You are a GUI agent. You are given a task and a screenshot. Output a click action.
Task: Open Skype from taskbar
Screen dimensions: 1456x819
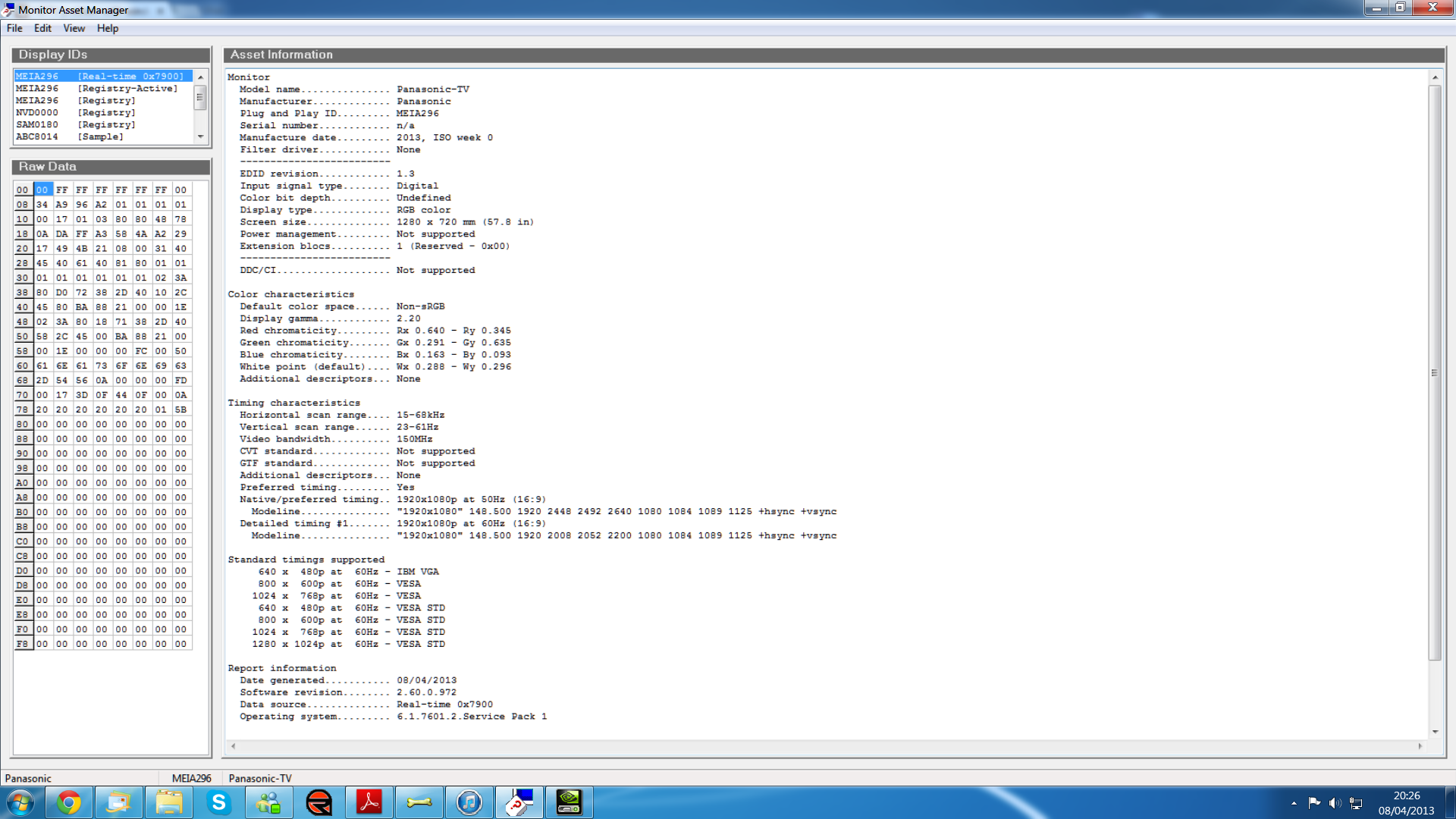[x=218, y=802]
